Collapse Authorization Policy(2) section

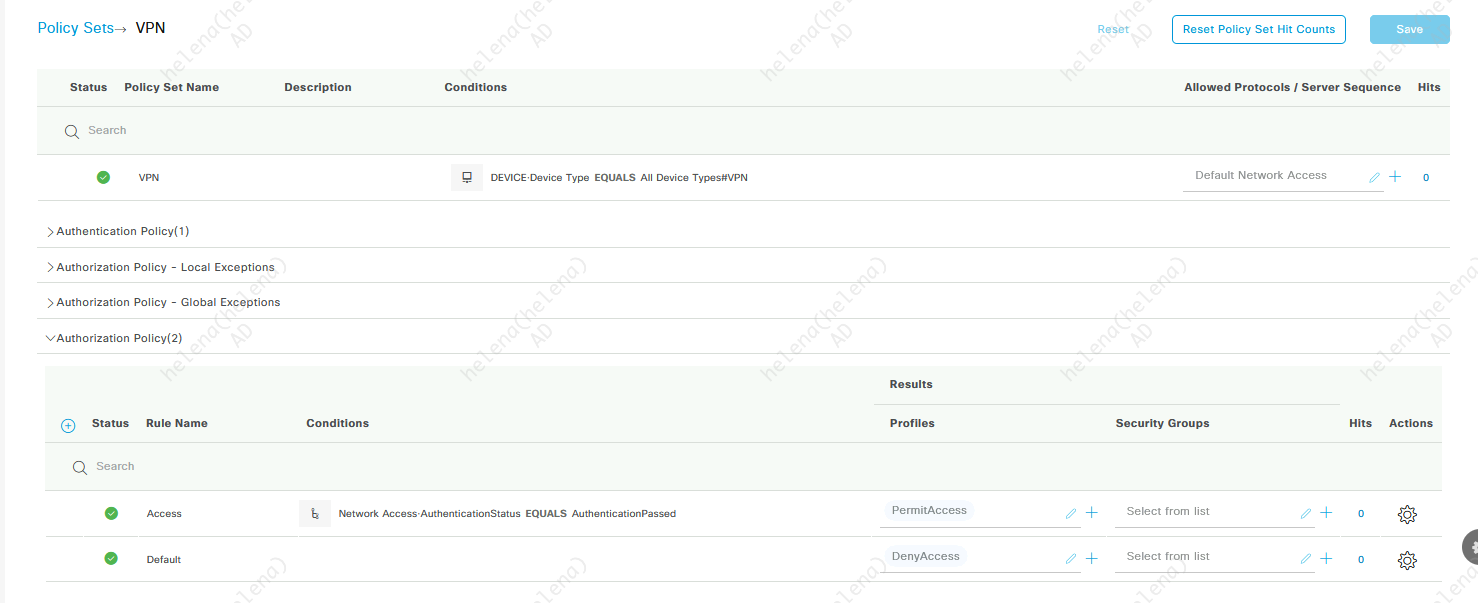point(119,338)
